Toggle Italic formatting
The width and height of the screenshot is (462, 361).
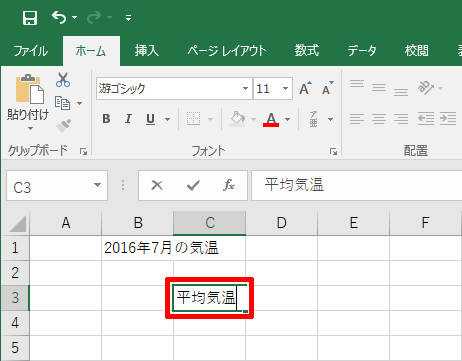128,119
